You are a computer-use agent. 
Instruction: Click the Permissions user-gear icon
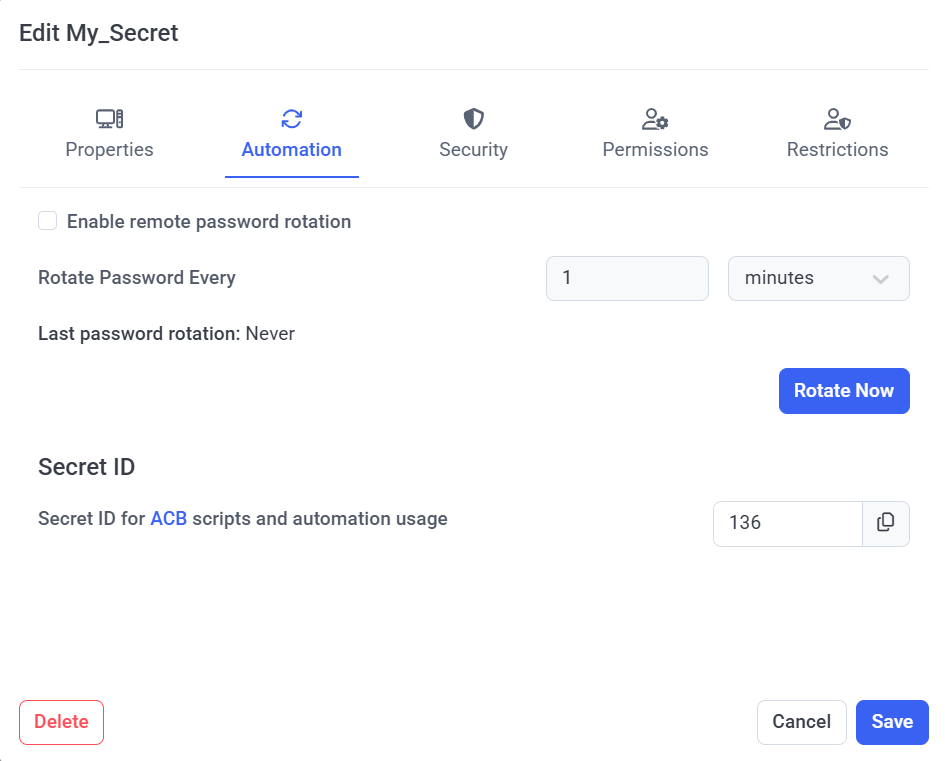click(655, 120)
